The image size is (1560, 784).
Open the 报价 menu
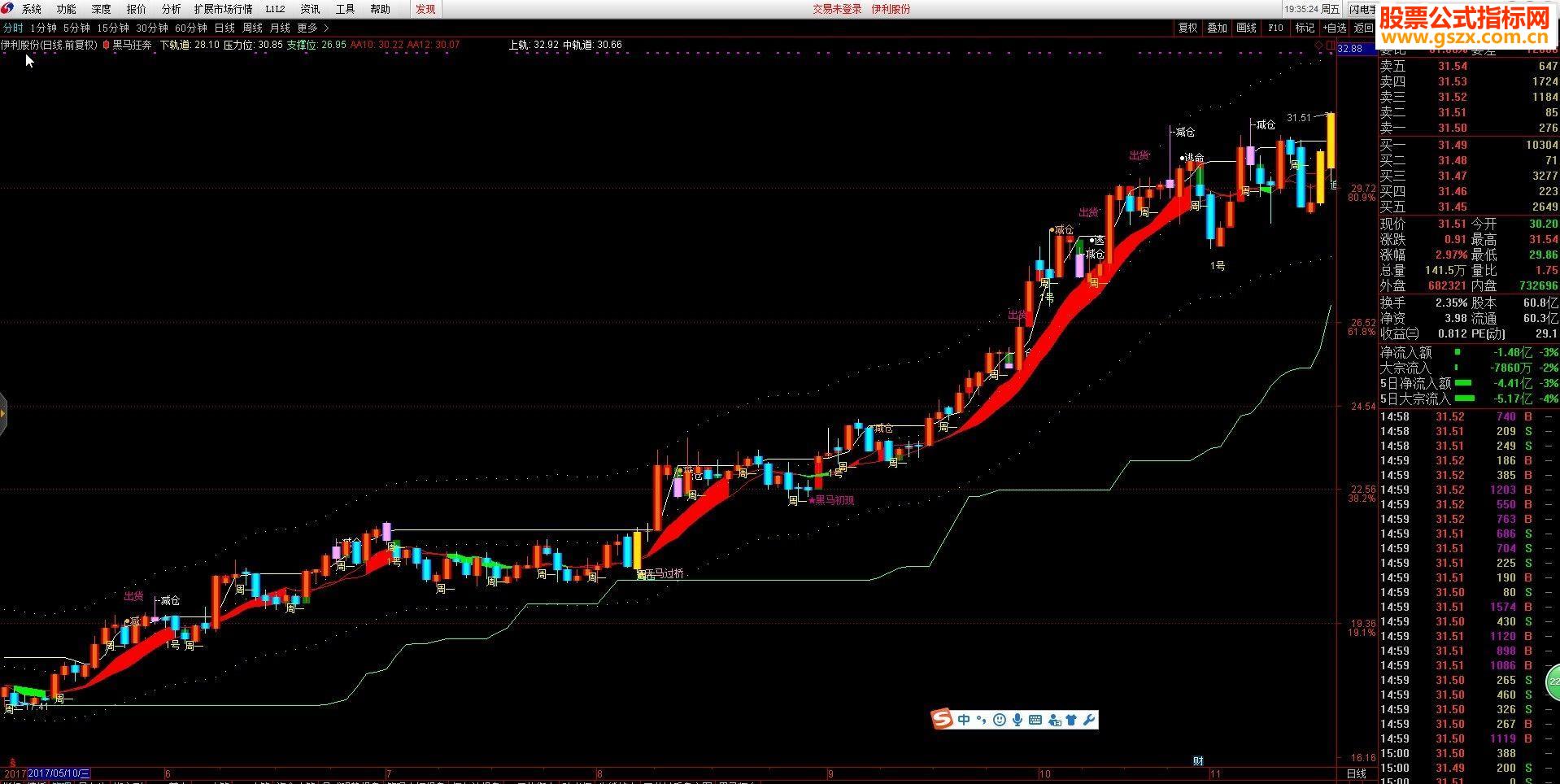[x=136, y=9]
